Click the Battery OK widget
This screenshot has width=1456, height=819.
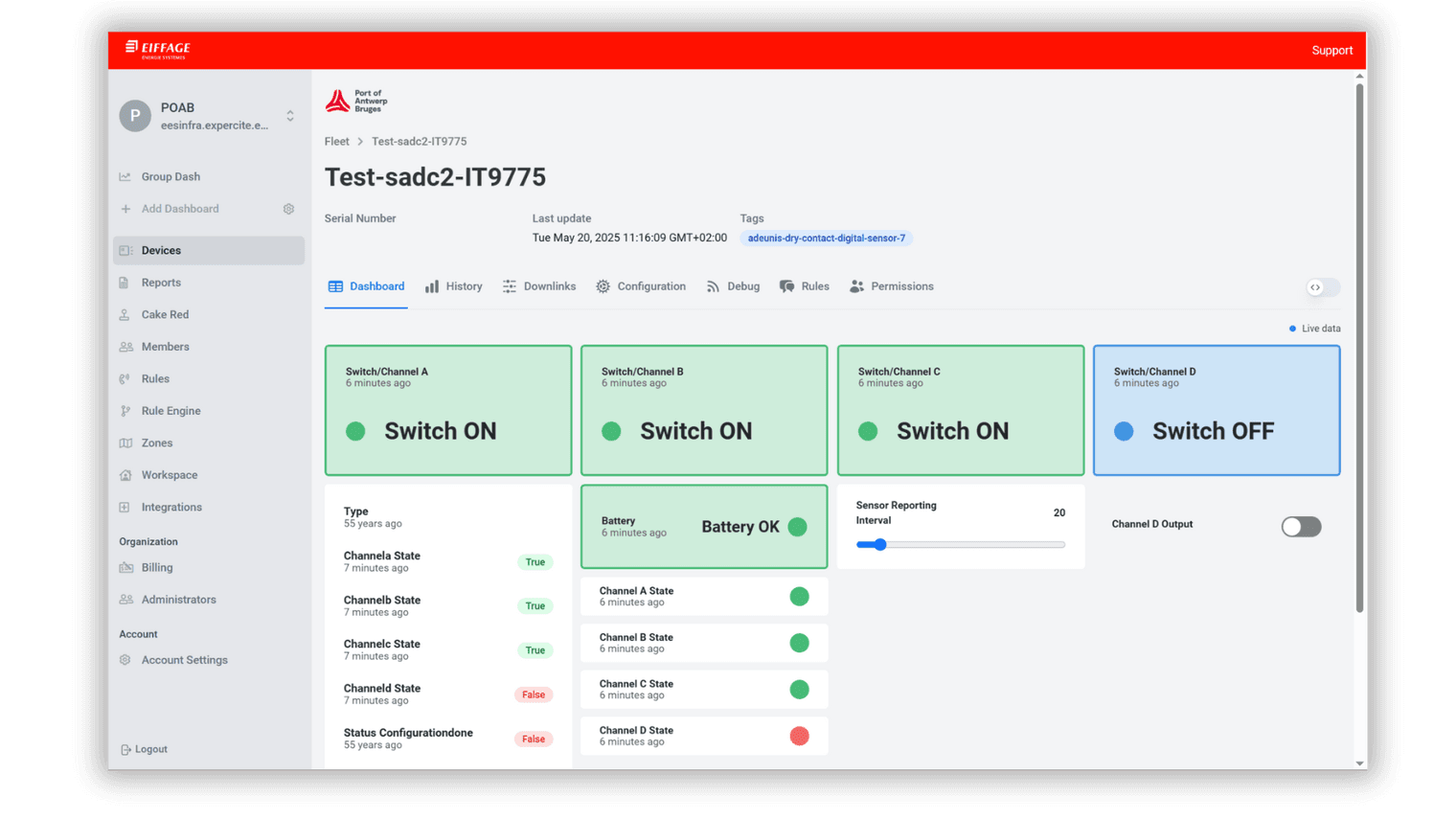(x=704, y=526)
